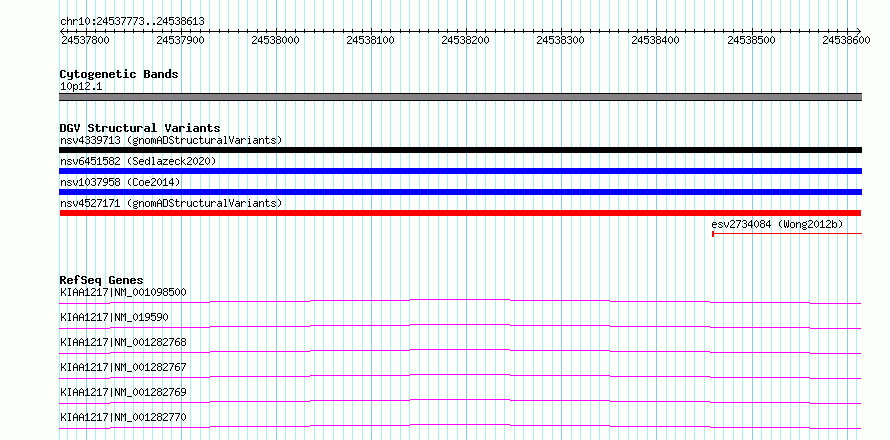Click the 24538300 ruler coordinate

pyautogui.click(x=560, y=40)
